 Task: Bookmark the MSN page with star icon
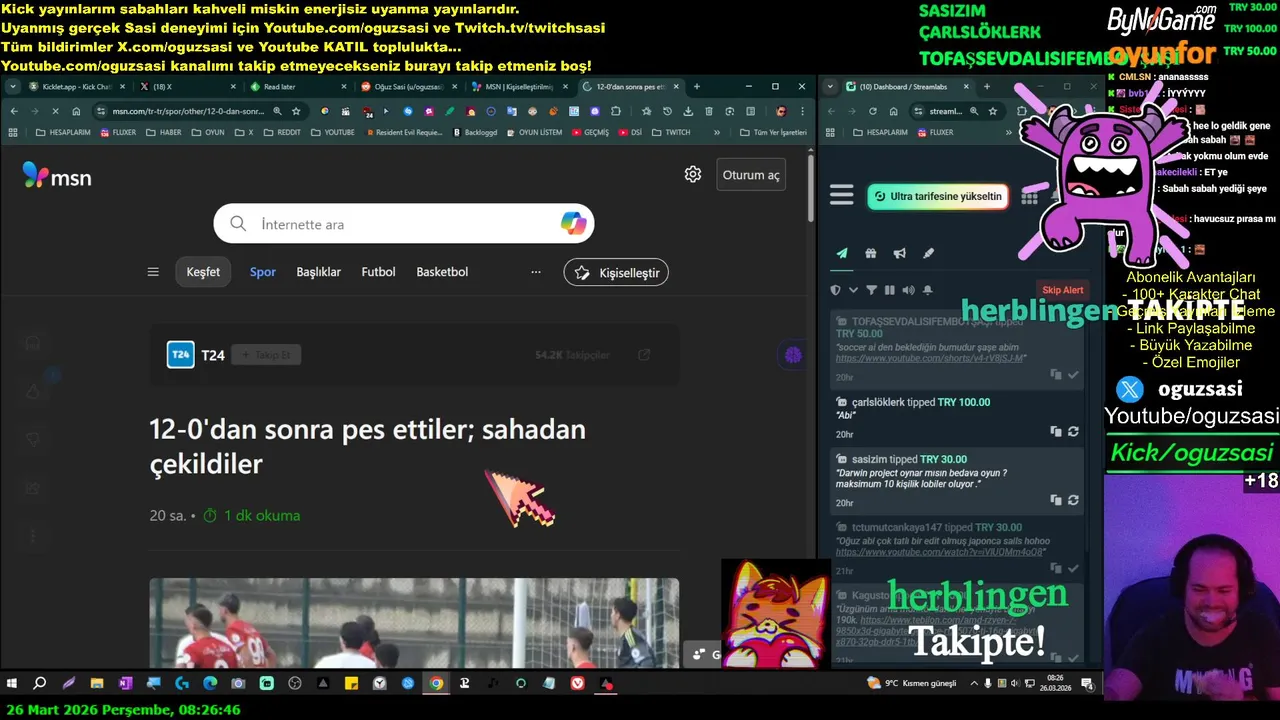tap(296, 111)
